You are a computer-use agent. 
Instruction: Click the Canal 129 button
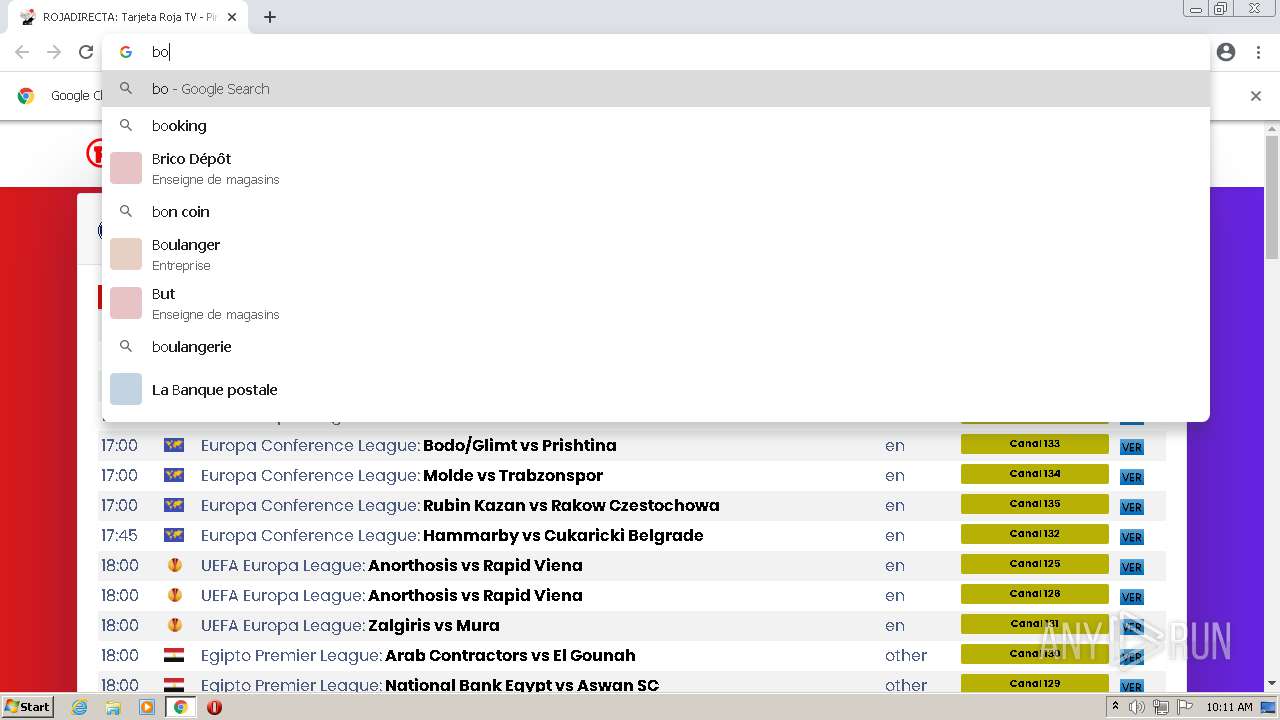pos(1034,683)
